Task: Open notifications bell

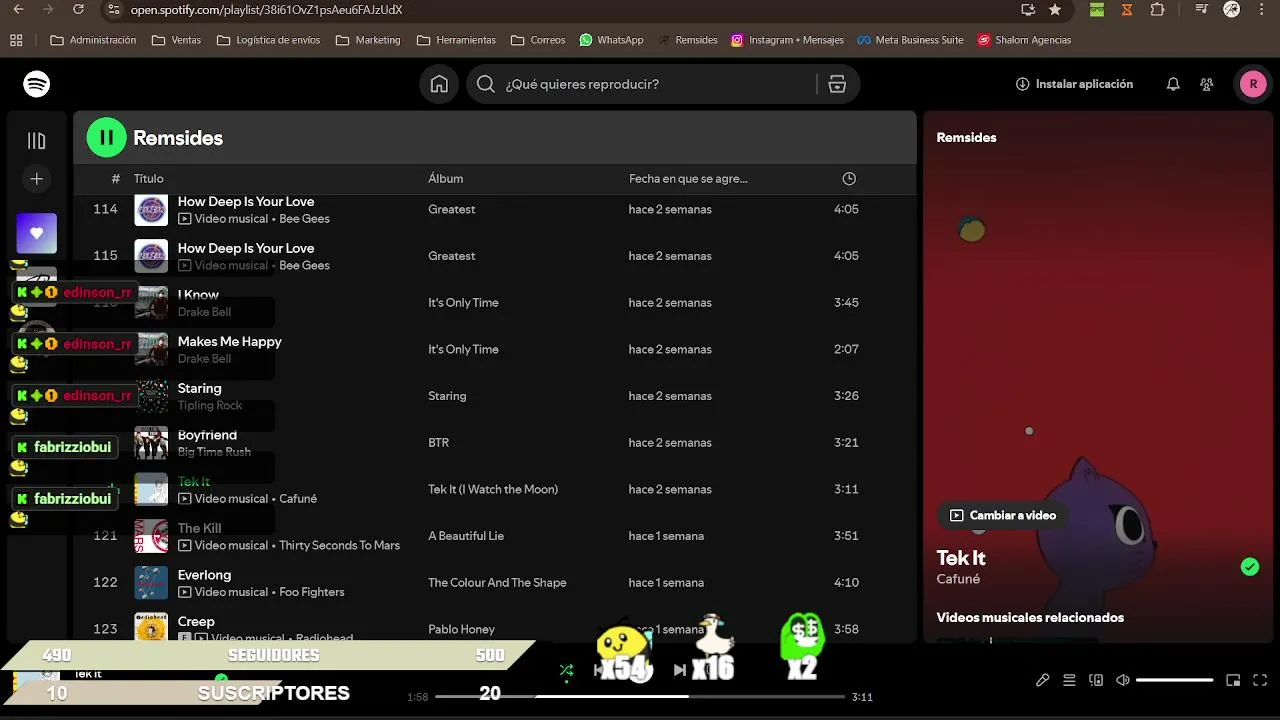Action: tap(1173, 84)
